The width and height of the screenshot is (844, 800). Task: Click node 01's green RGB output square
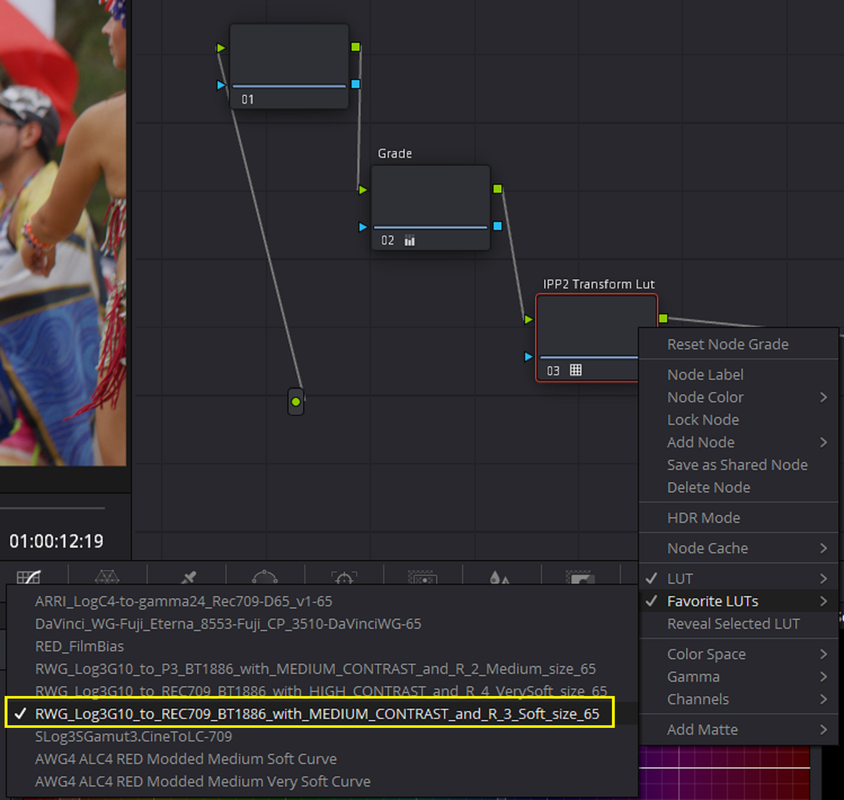pos(355,47)
